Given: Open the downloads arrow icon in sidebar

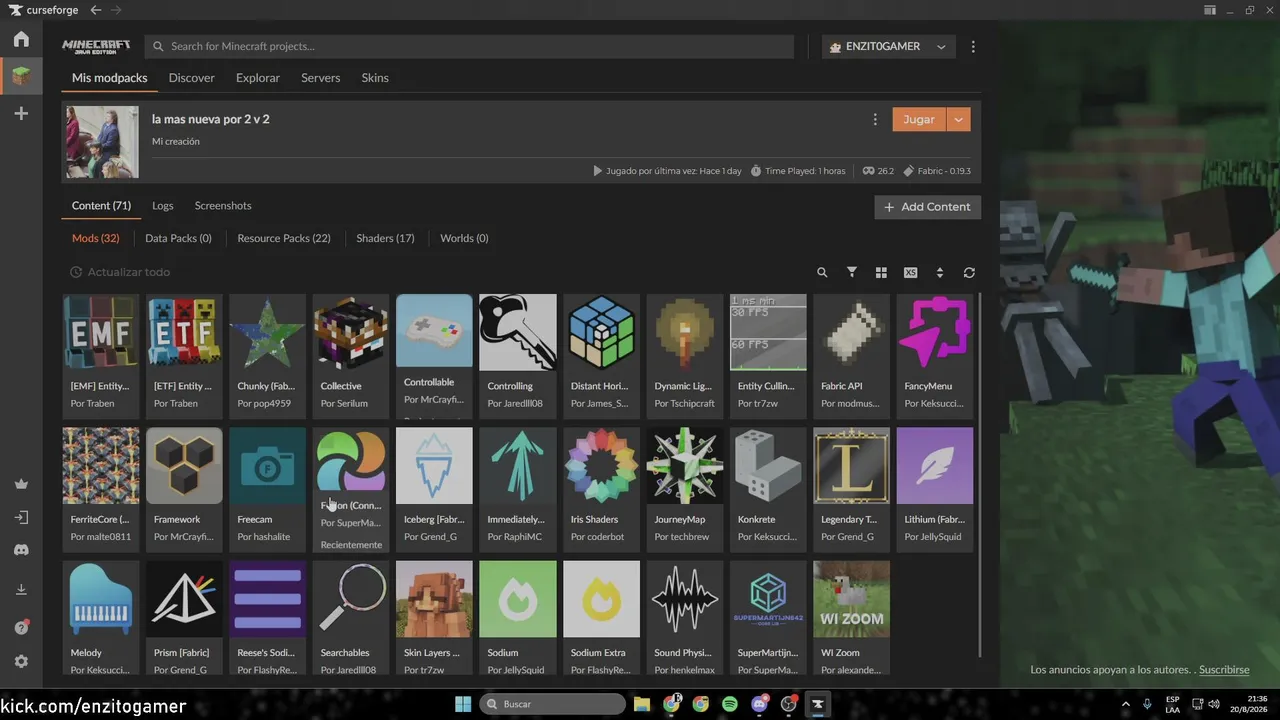Looking at the screenshot, I should coord(21,590).
